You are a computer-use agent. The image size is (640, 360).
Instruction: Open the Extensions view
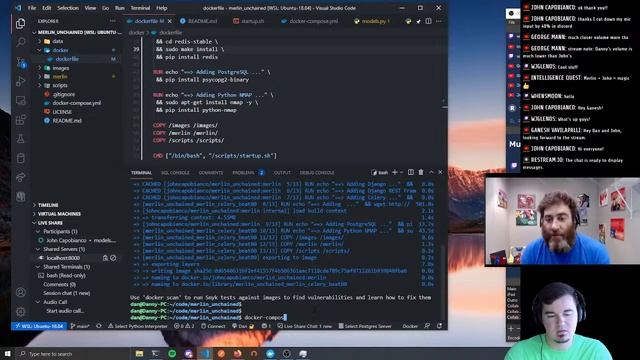pyautogui.click(x=20, y=120)
